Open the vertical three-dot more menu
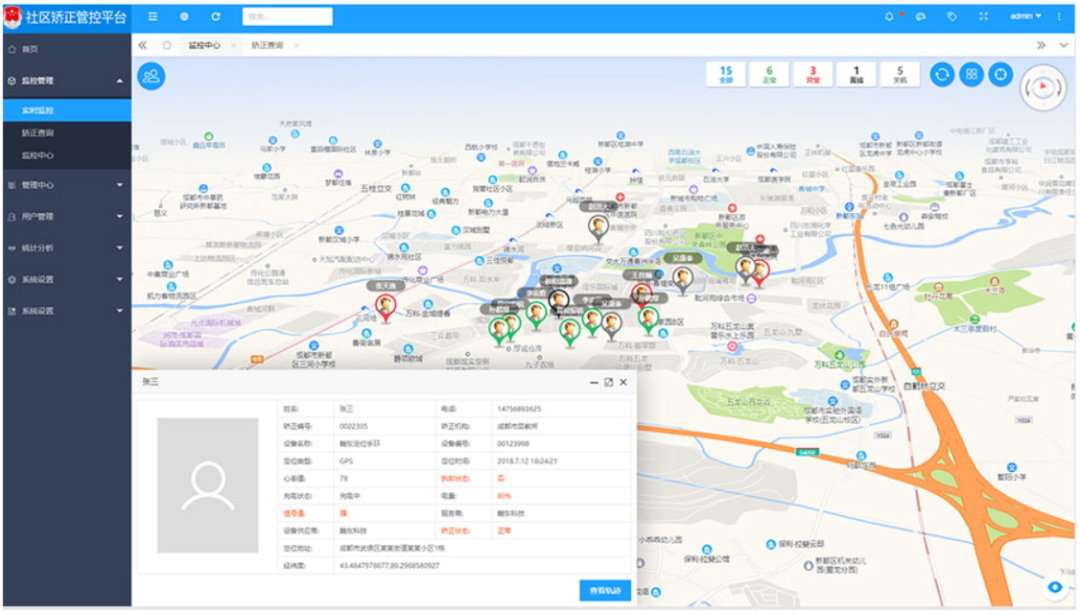Image resolution: width=1080 pixels, height=613 pixels. pos(1059,17)
